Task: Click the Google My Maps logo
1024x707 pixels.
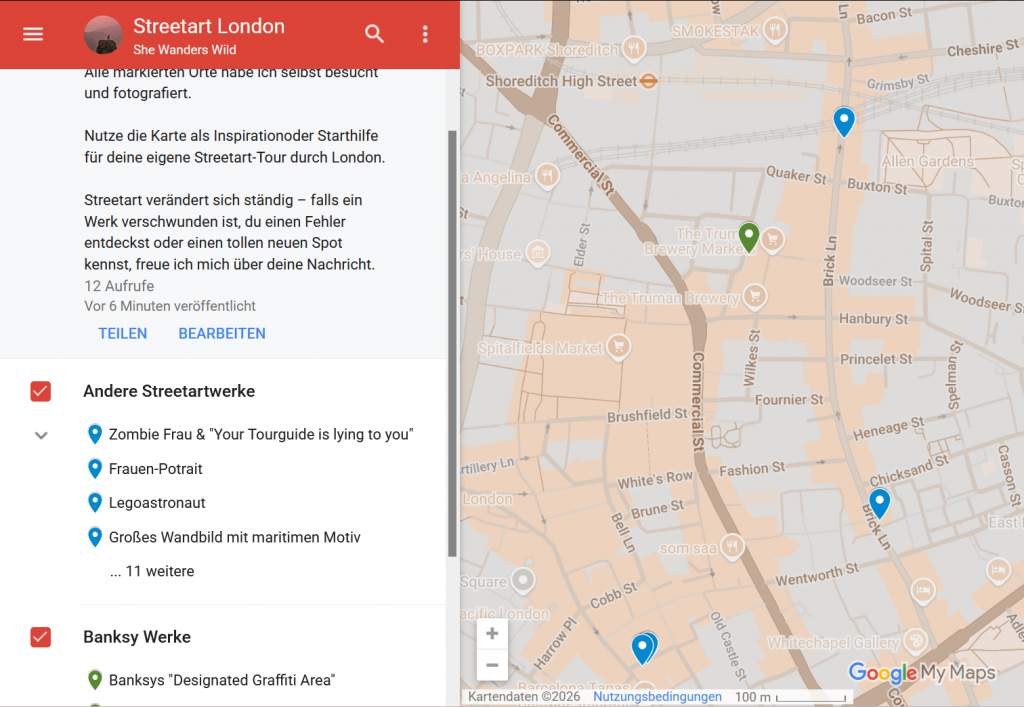Action: pyautogui.click(x=922, y=672)
